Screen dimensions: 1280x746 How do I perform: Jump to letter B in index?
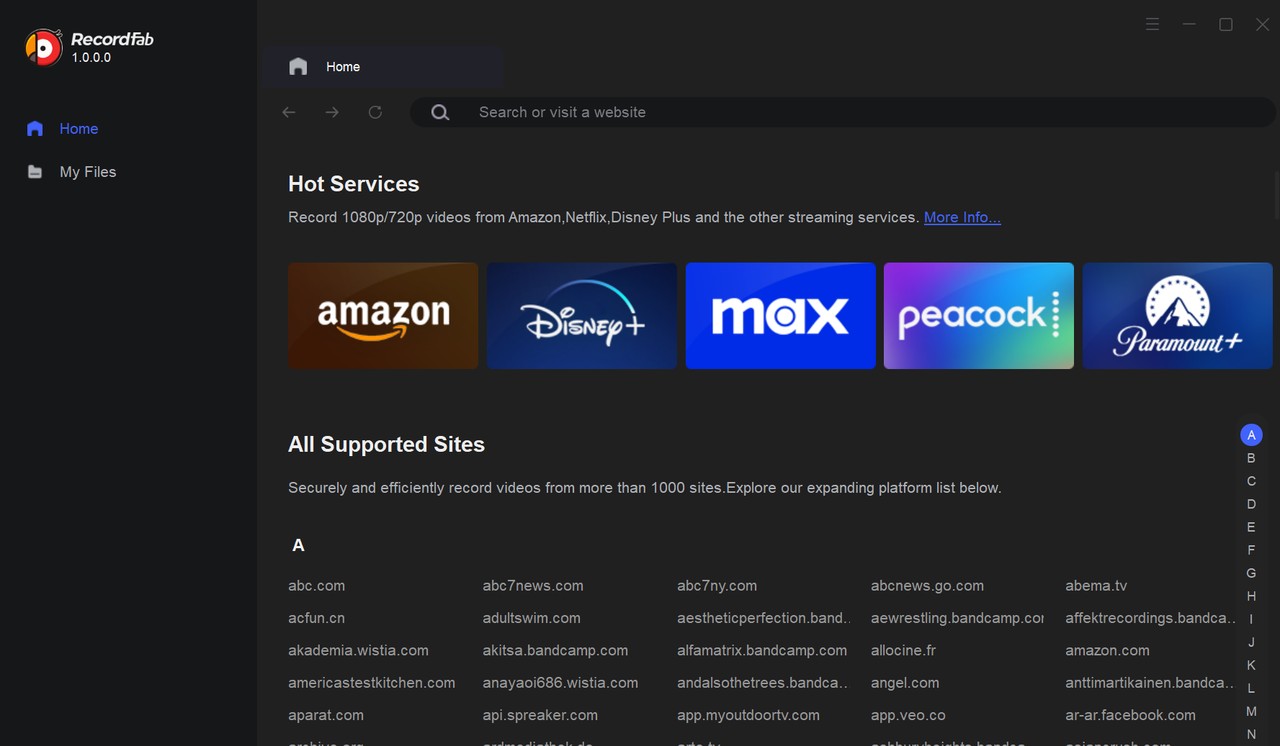pyautogui.click(x=1251, y=458)
